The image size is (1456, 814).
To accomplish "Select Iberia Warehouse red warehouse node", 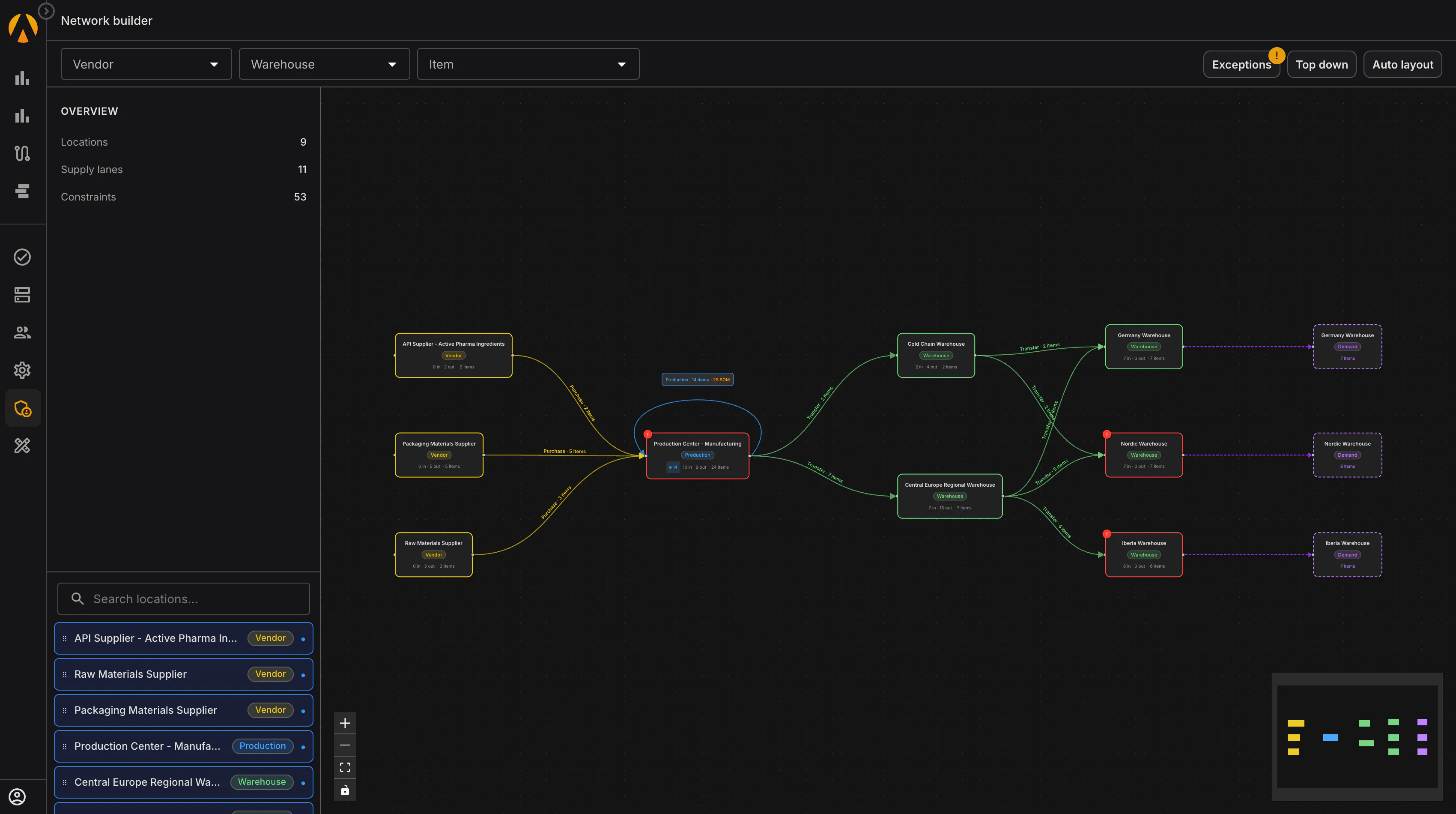I will 1143,554.
